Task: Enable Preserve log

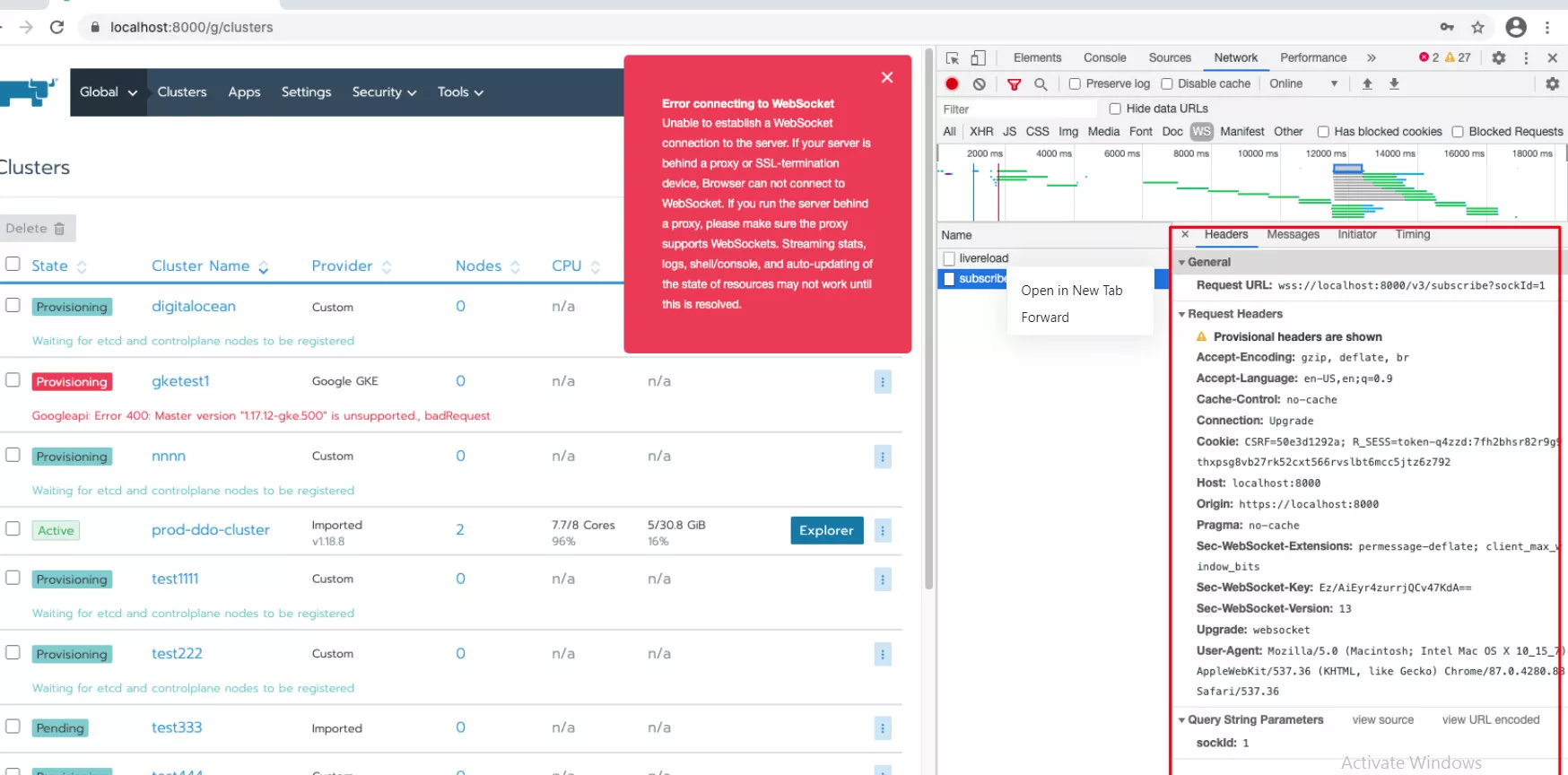Action: [1075, 83]
